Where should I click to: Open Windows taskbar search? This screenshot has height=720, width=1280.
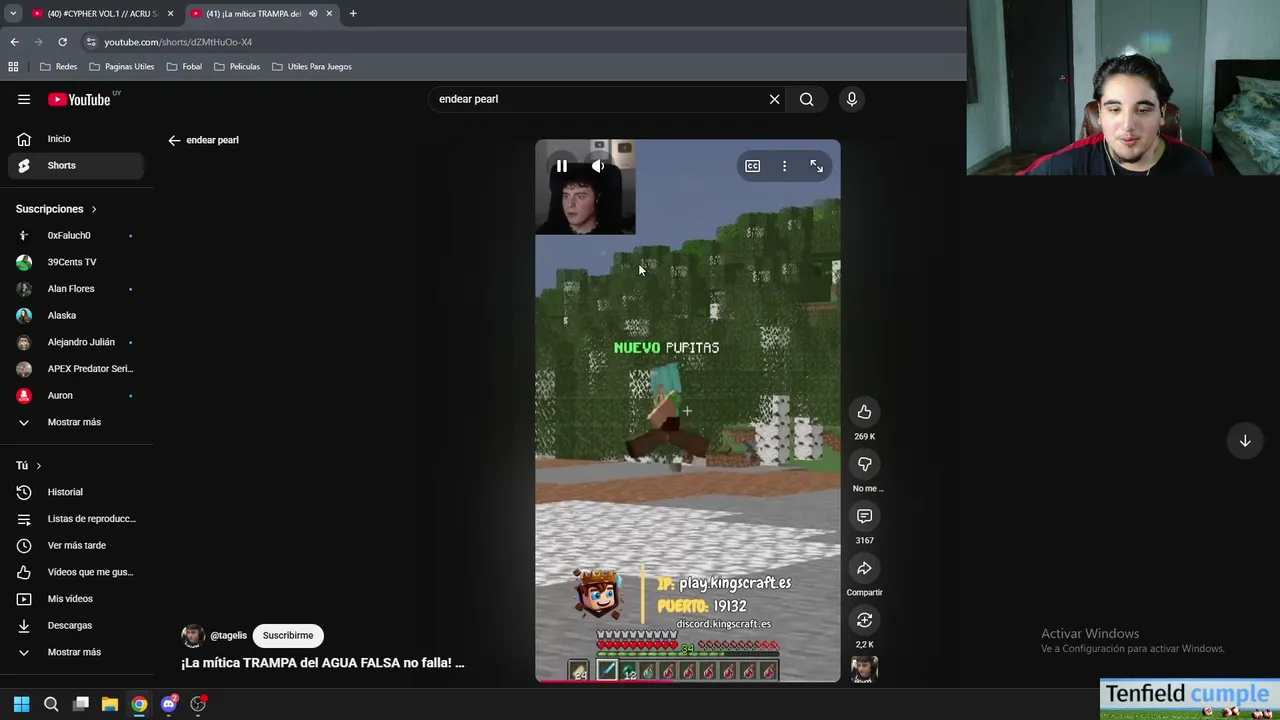pyautogui.click(x=51, y=704)
